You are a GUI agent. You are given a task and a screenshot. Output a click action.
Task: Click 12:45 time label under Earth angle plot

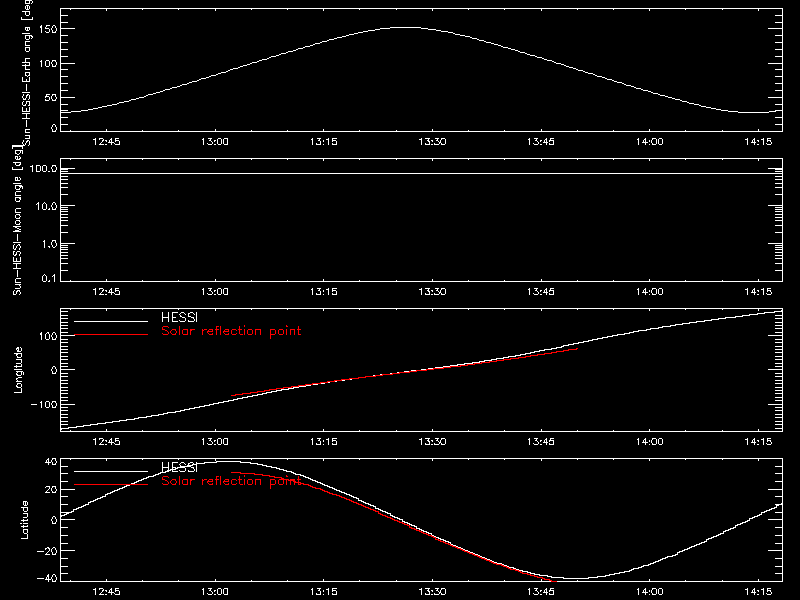[106, 141]
